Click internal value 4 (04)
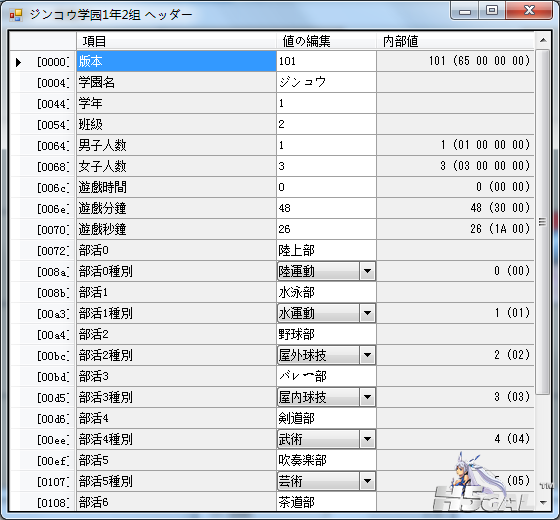The width and height of the screenshot is (560, 520). [x=455, y=439]
